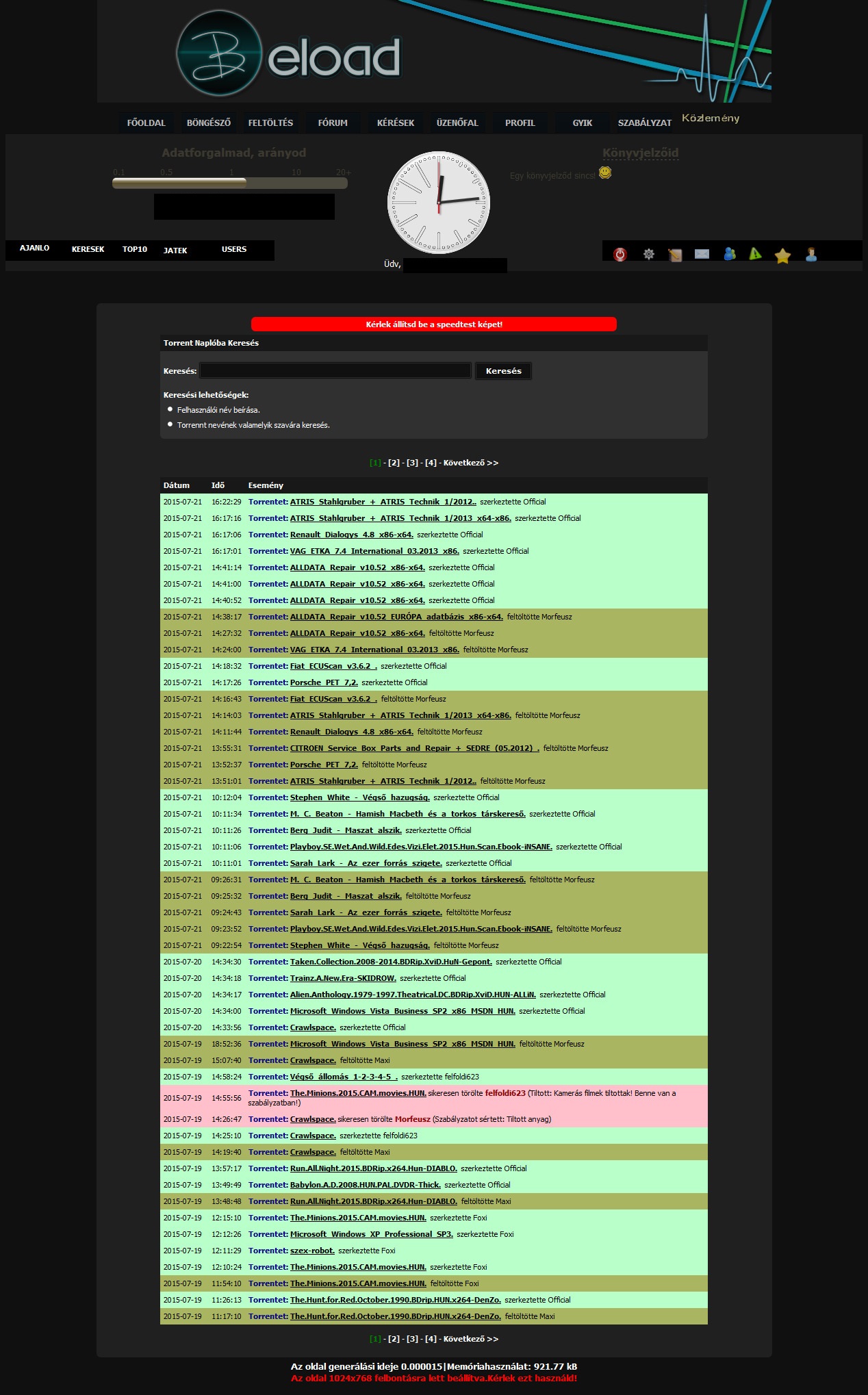868x1395 pixels.
Task: Click Következő >> in top pagination
Action: tap(471, 463)
